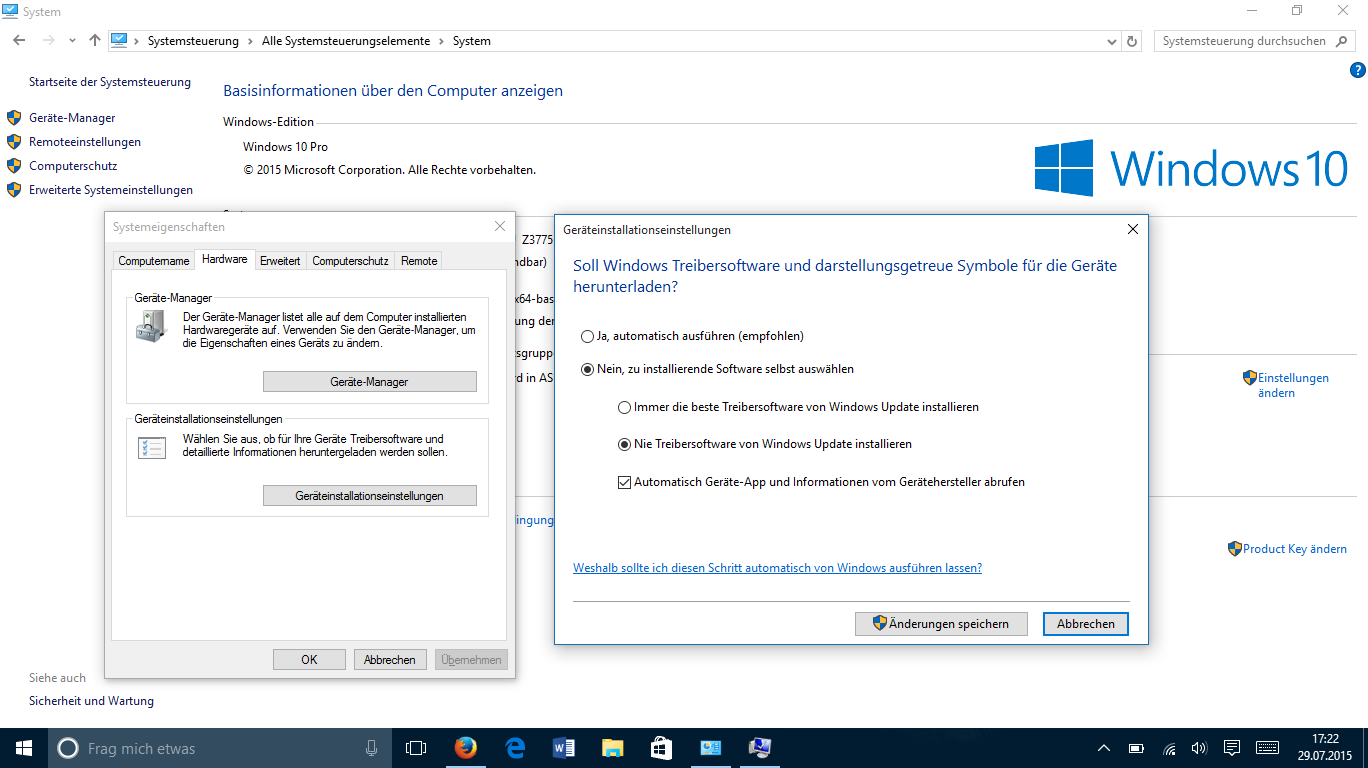
Task: Open Computerschutz link in the sidebar
Action: pos(73,166)
